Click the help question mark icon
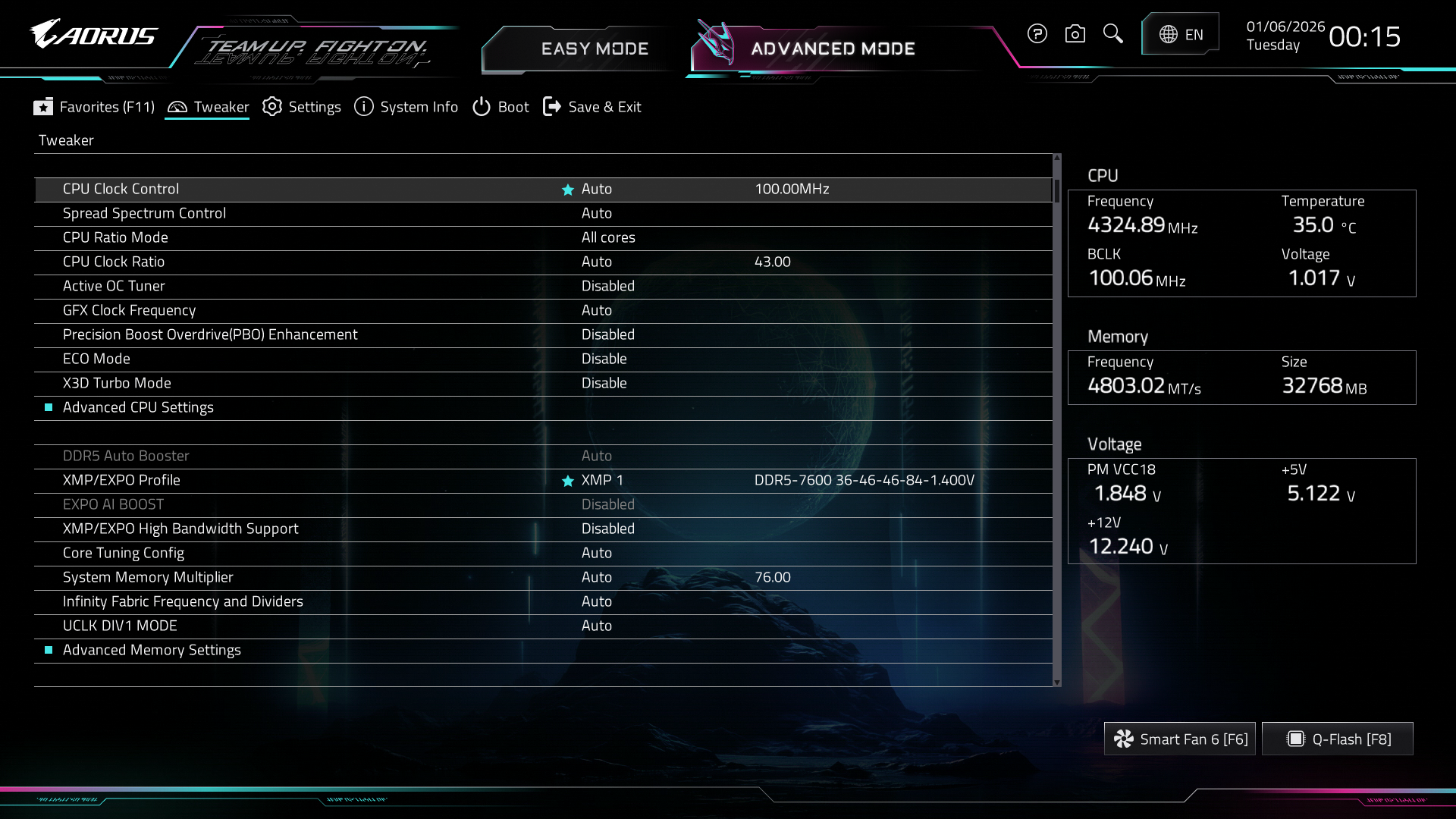 point(1037,34)
